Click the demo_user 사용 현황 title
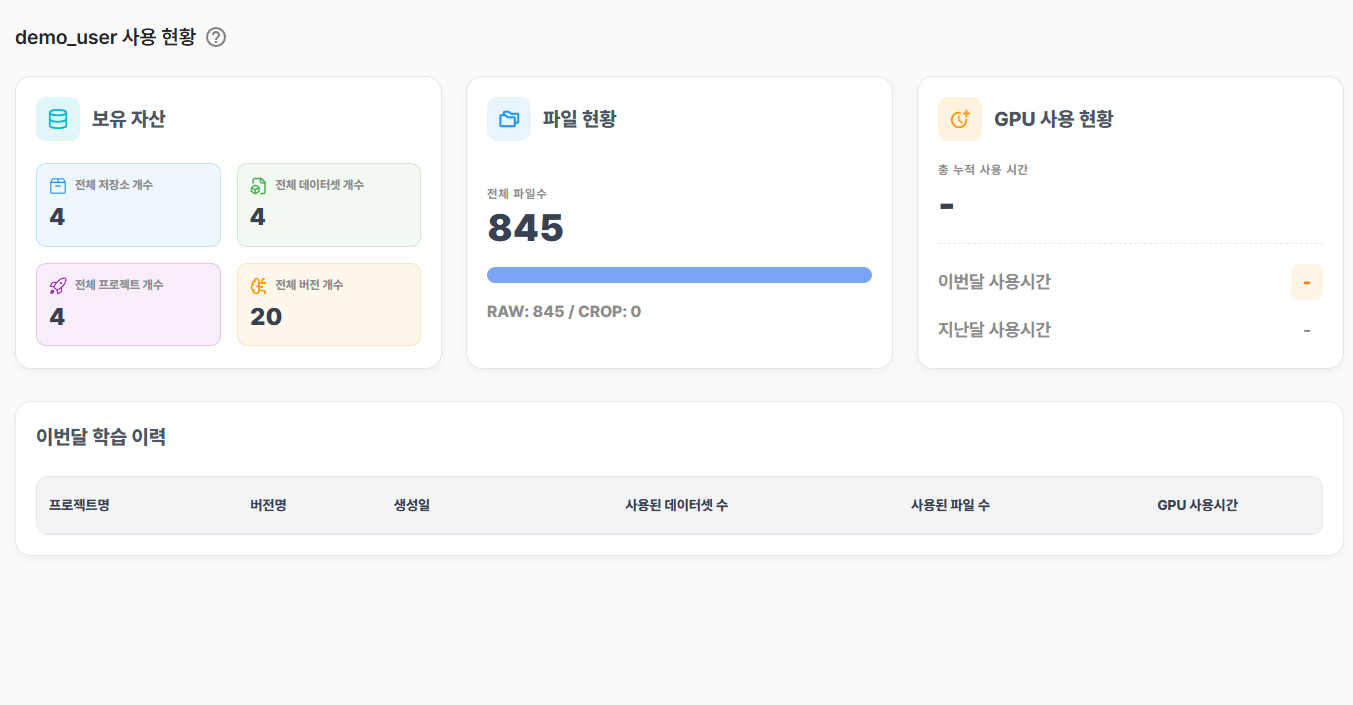This screenshot has height=705, width=1353. coord(106,38)
